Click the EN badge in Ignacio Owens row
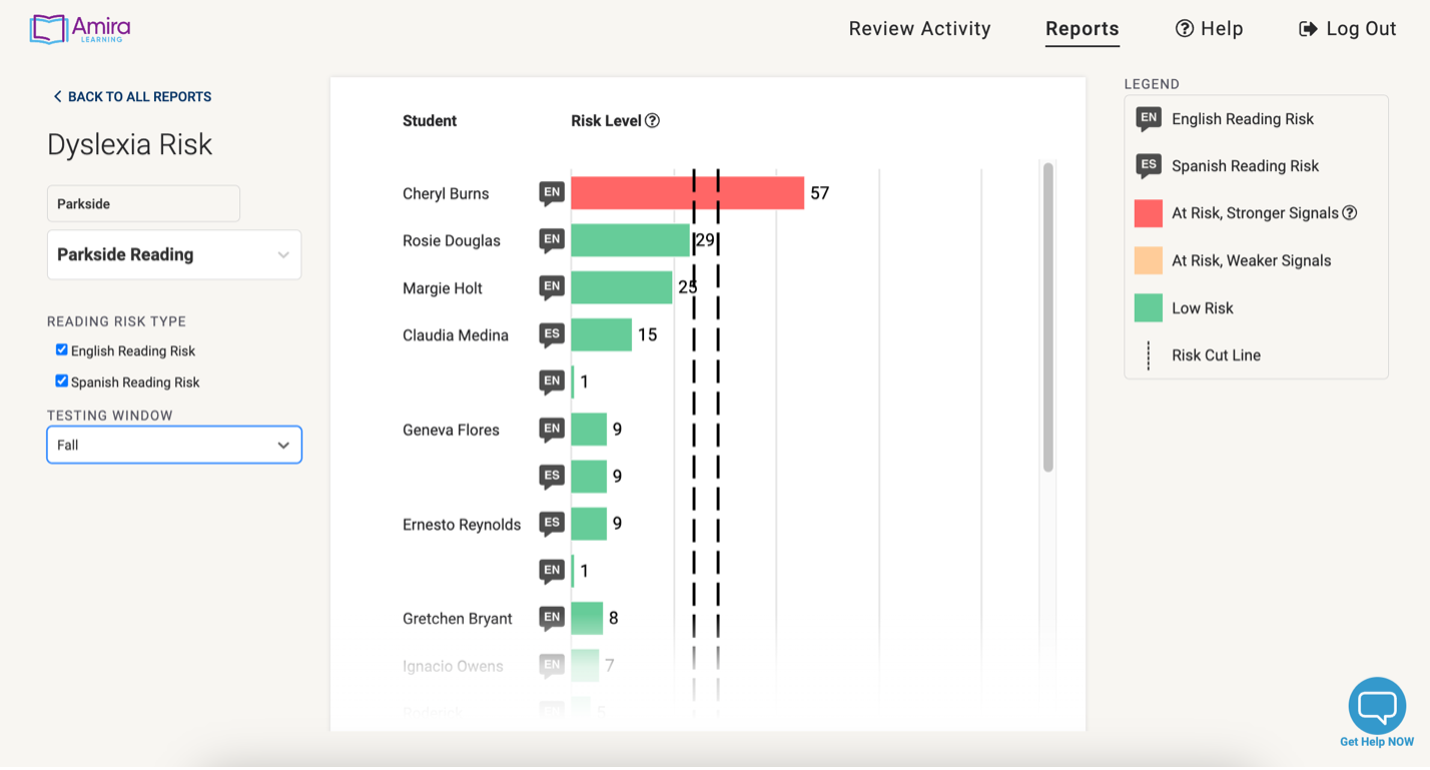 (x=552, y=665)
